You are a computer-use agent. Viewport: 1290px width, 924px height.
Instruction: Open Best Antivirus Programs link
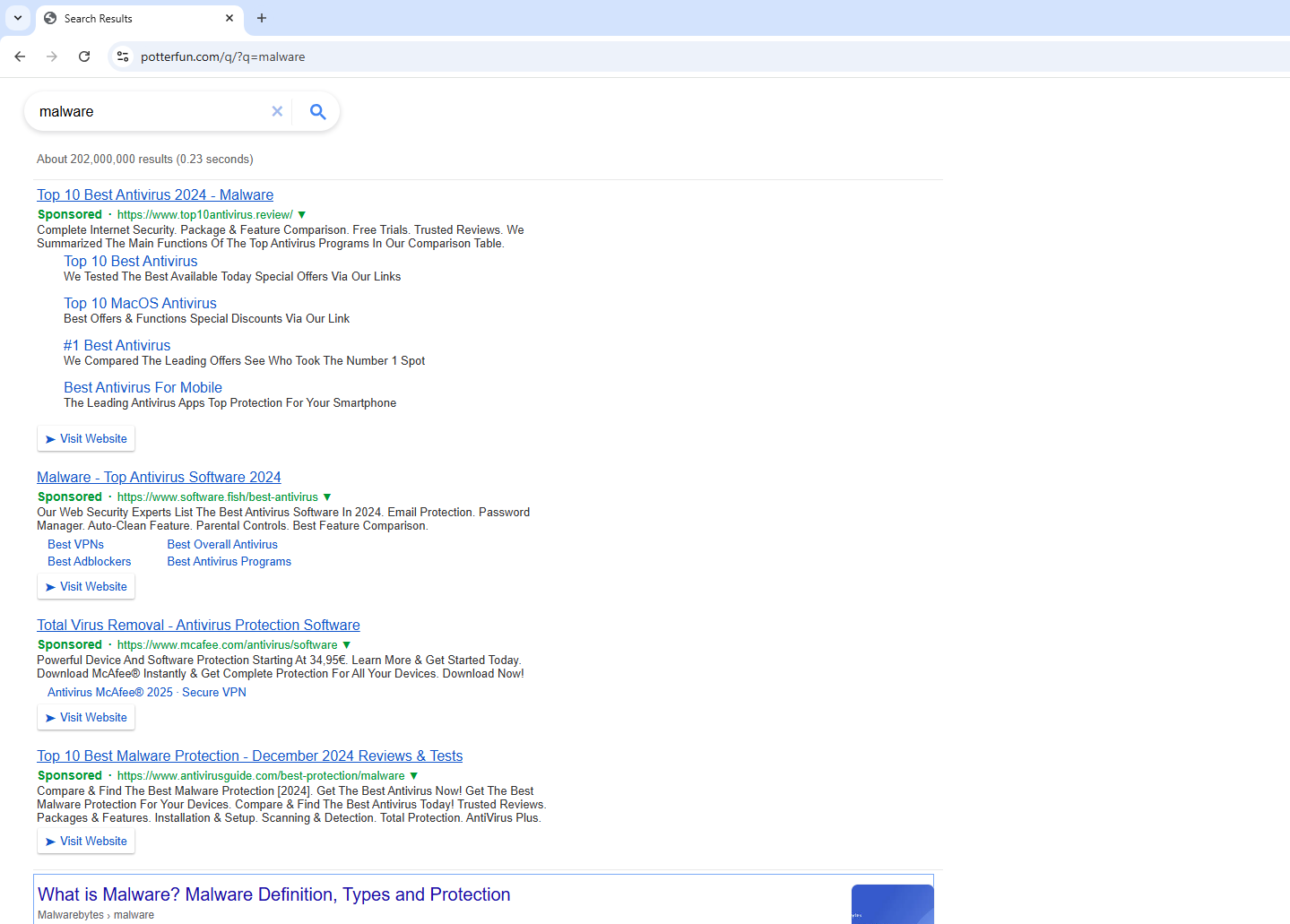click(x=229, y=561)
